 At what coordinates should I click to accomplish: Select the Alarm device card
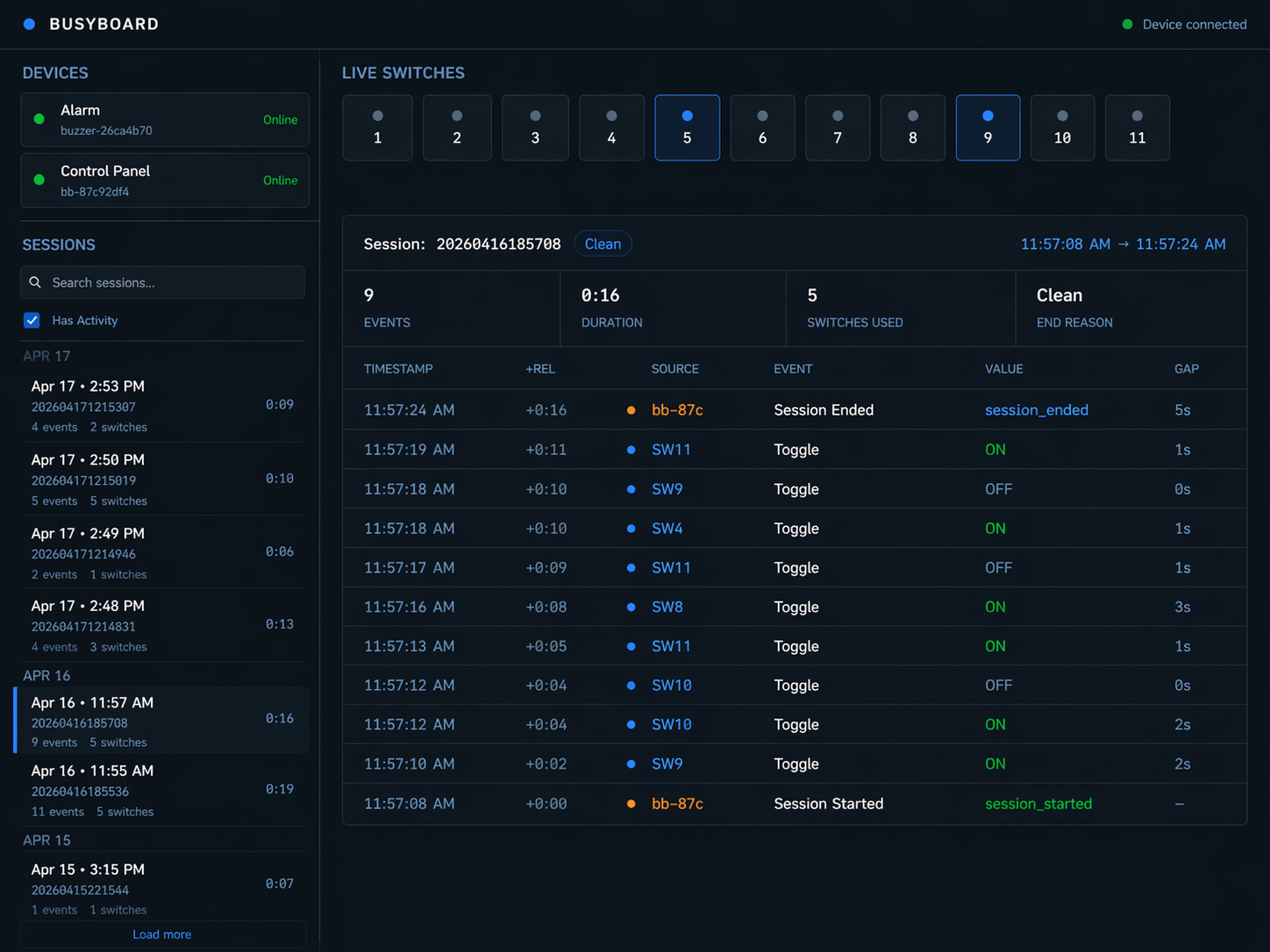165,120
